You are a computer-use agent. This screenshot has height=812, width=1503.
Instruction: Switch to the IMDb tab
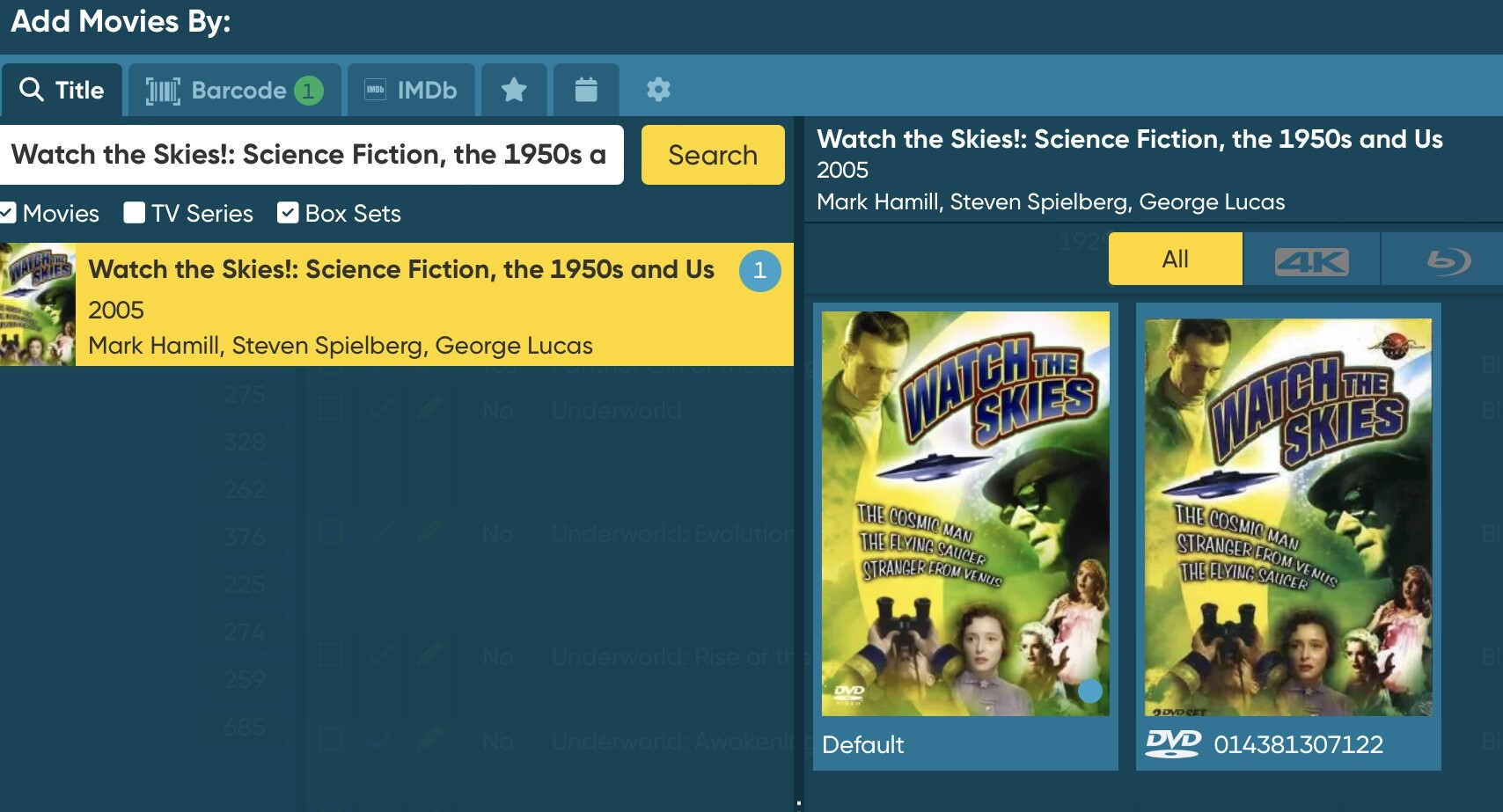pos(411,90)
